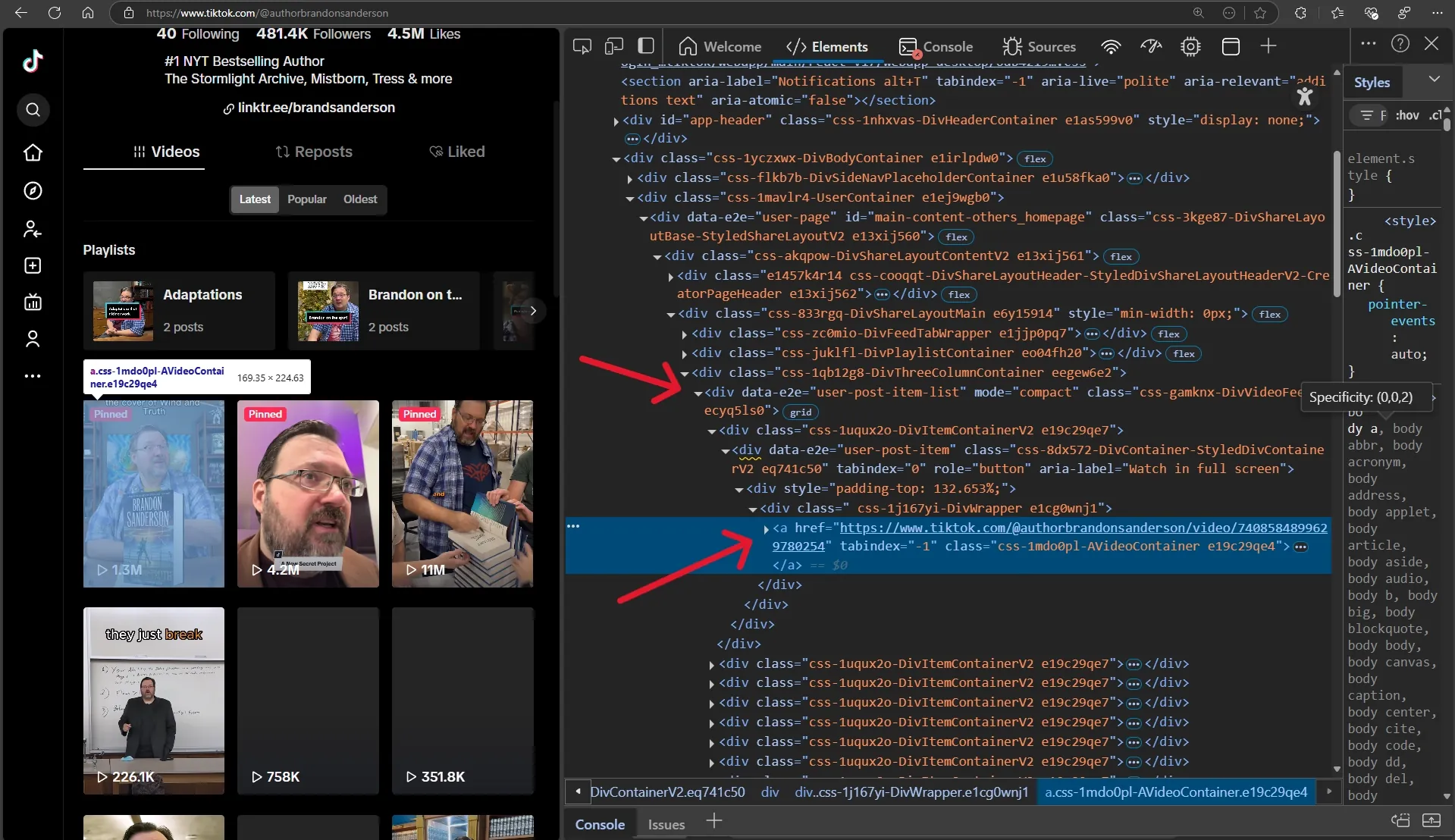This screenshot has height=840, width=1455.
Task: Open the LIVE icon in sidebar
Action: pyautogui.click(x=33, y=302)
